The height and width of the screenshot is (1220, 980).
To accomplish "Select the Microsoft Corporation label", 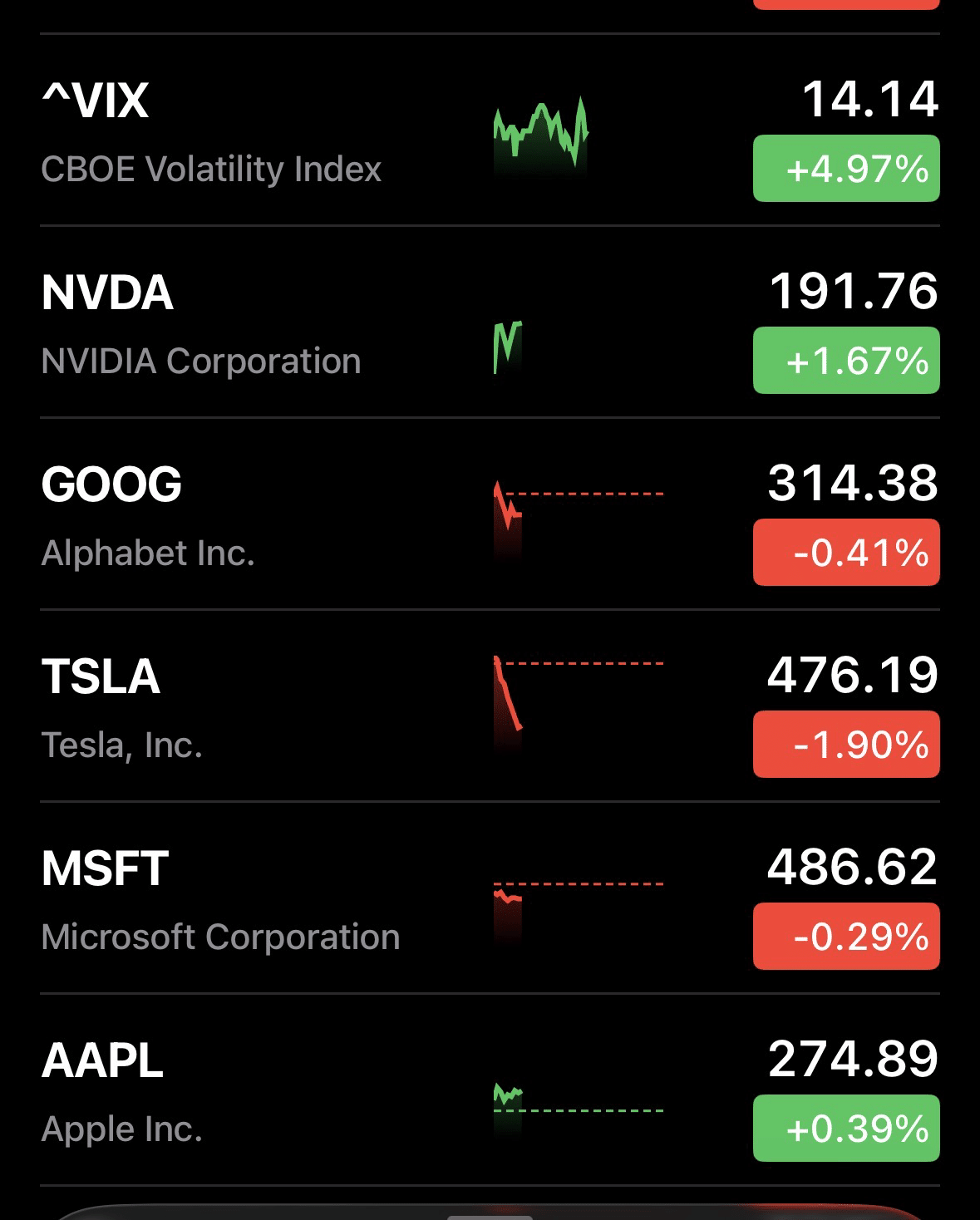I will pos(220,937).
